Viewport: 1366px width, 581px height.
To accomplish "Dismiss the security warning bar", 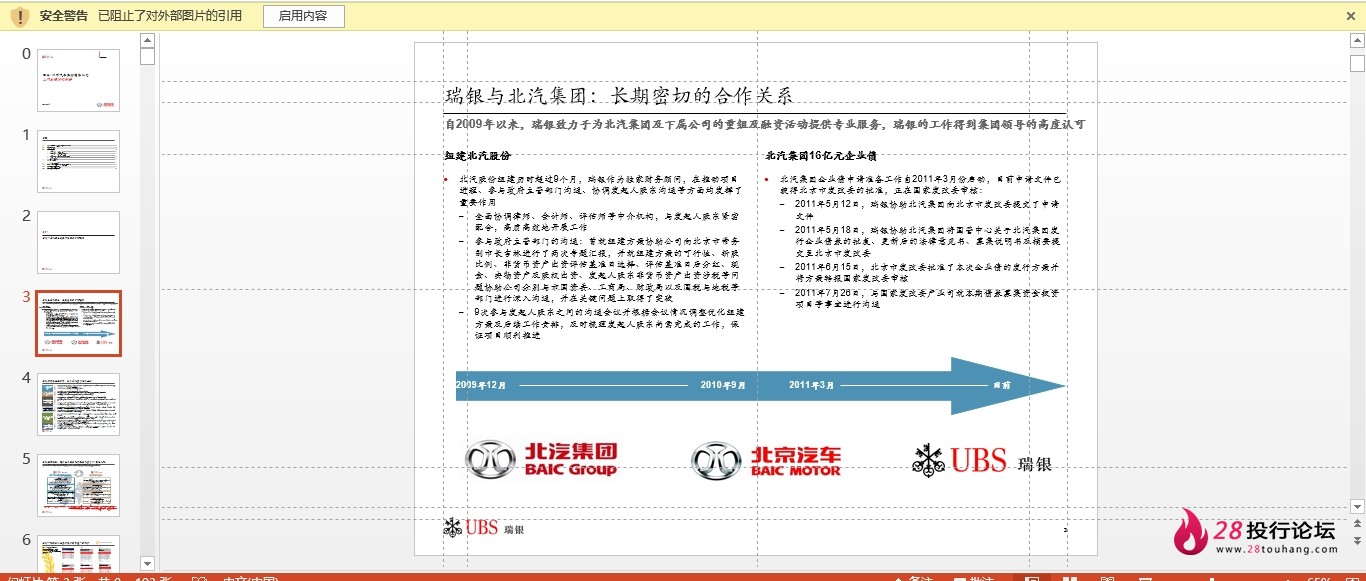I will click(1351, 16).
